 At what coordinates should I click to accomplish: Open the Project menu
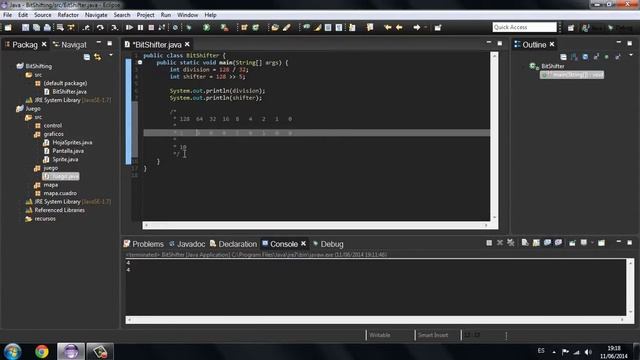[145, 15]
